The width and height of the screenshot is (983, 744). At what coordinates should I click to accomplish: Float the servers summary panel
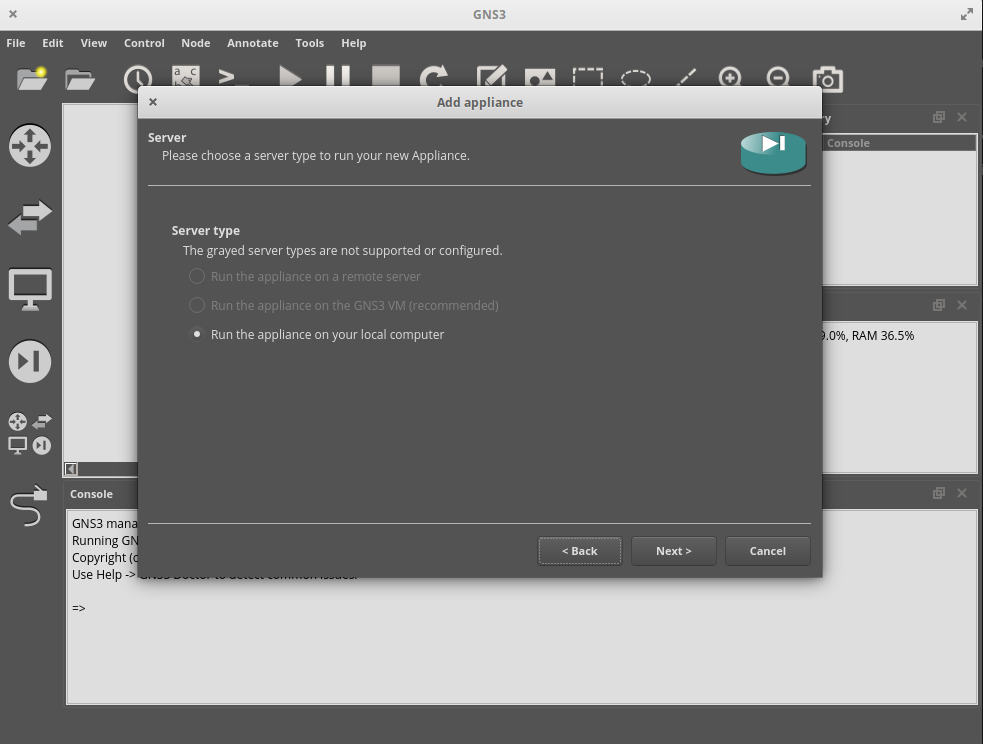point(938,305)
